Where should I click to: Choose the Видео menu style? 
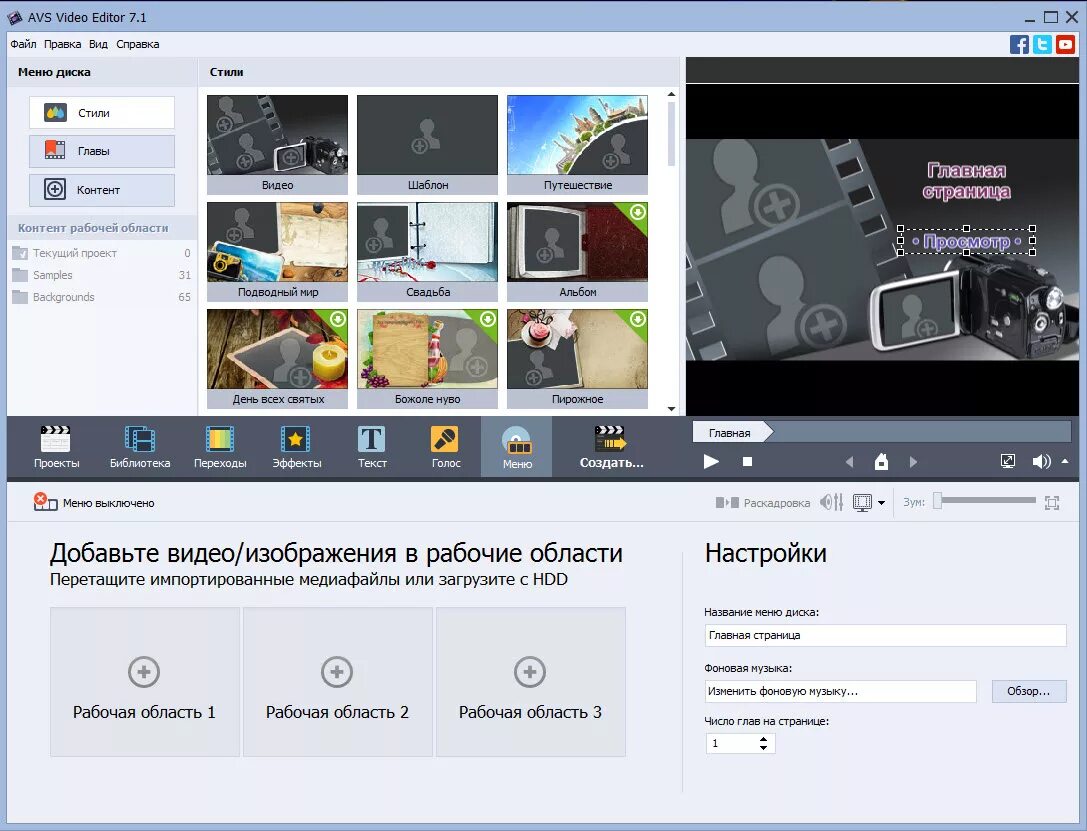[x=277, y=144]
